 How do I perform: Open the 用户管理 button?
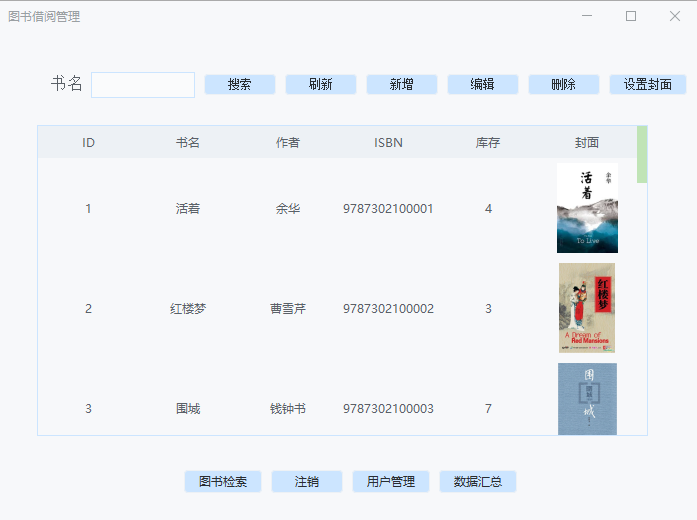(x=391, y=482)
